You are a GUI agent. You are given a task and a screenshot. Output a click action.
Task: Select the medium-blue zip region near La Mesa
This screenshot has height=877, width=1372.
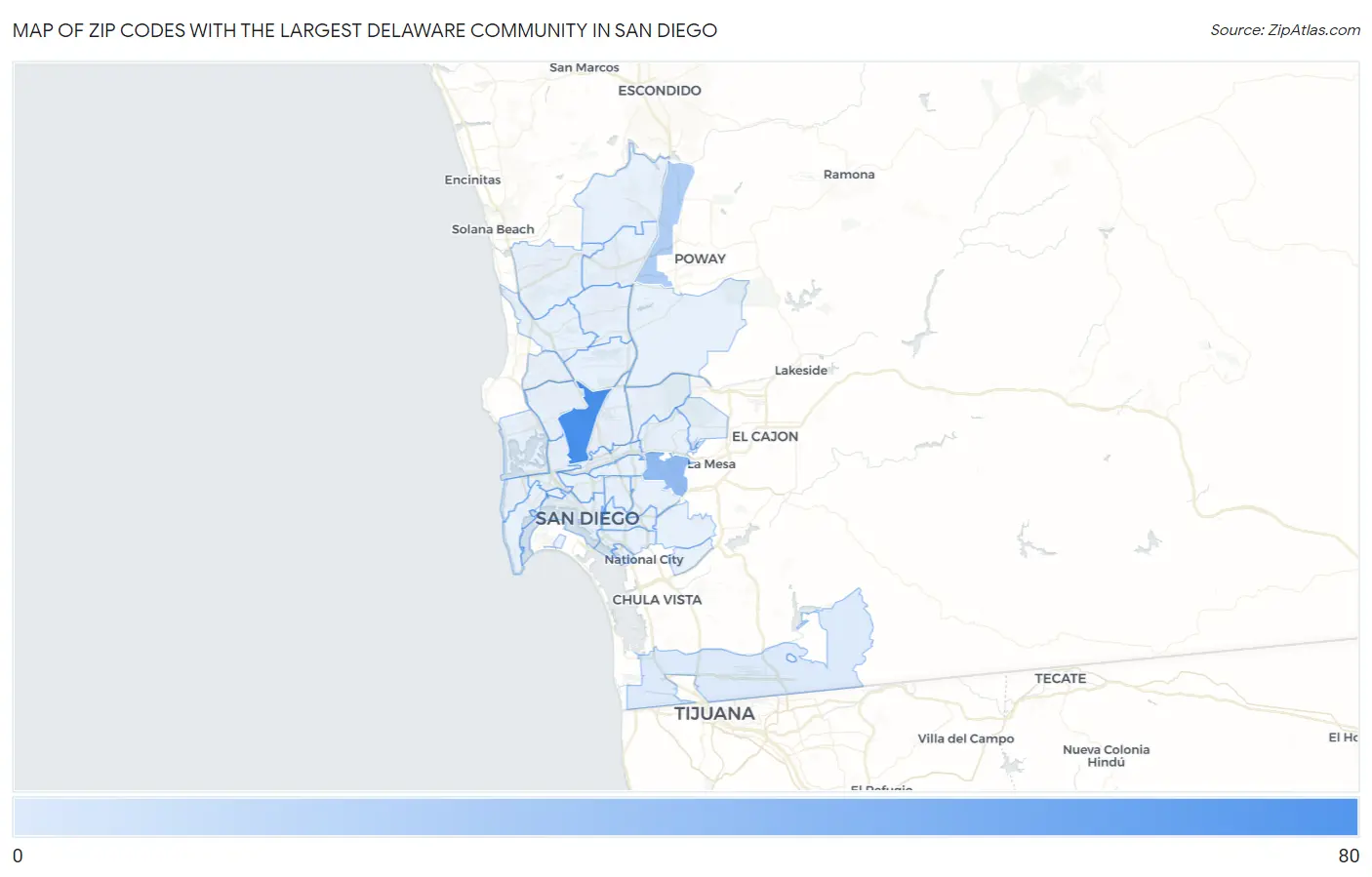pyautogui.click(x=666, y=471)
